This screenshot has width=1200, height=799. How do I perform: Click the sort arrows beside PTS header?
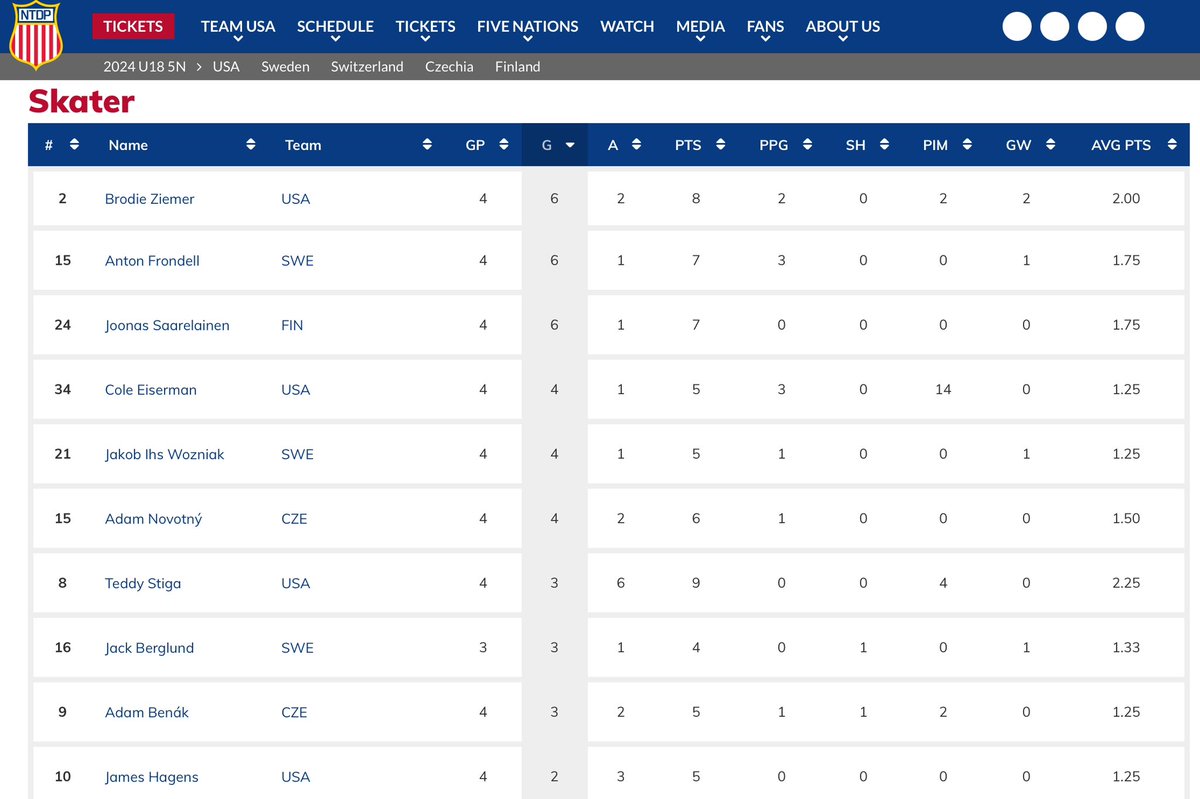point(722,144)
